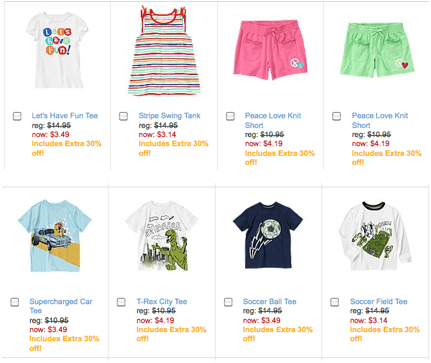The image size is (431, 363).
Task: Click the pink knit shorts image
Action: tap(270, 50)
